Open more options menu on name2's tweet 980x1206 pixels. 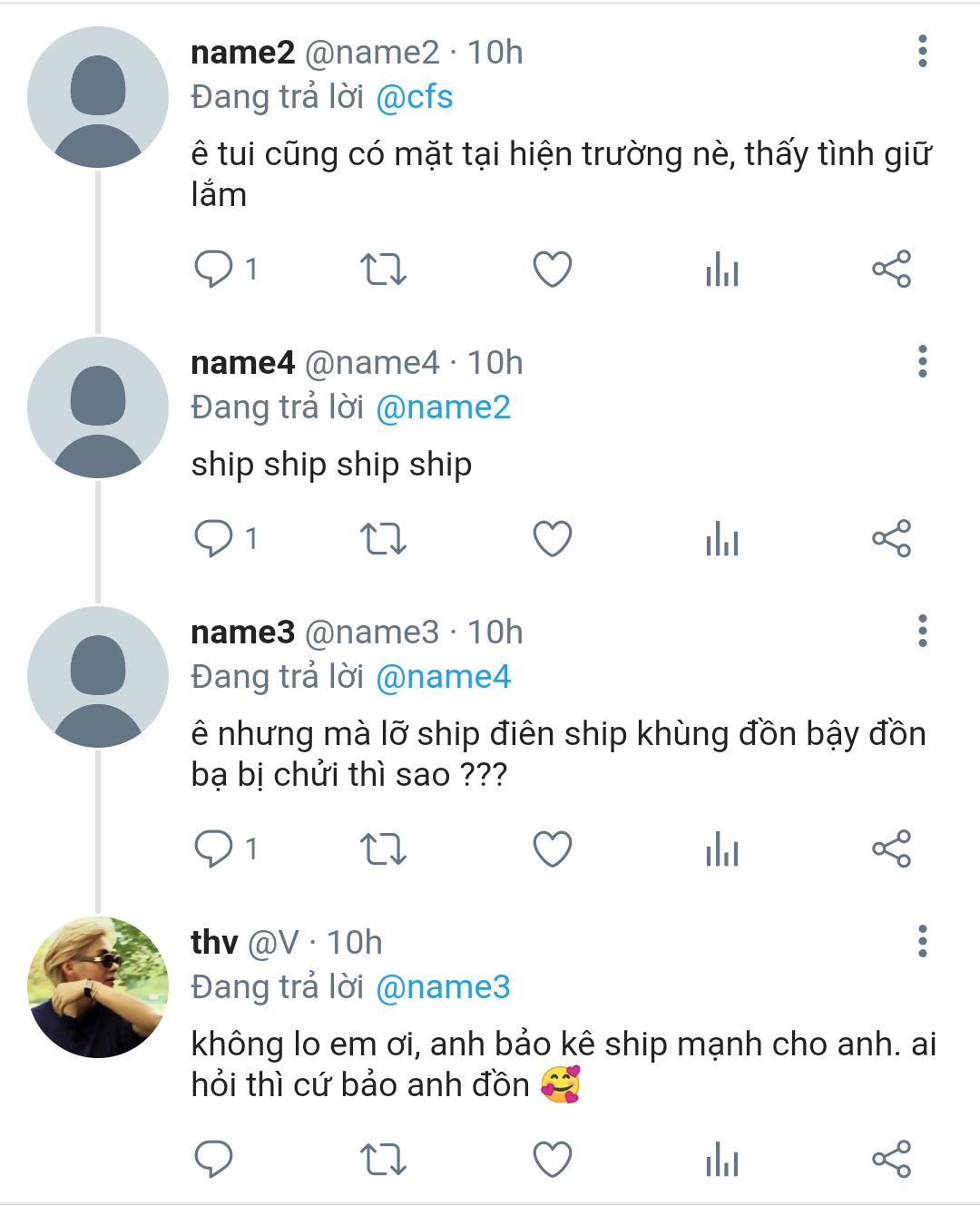pos(922,52)
